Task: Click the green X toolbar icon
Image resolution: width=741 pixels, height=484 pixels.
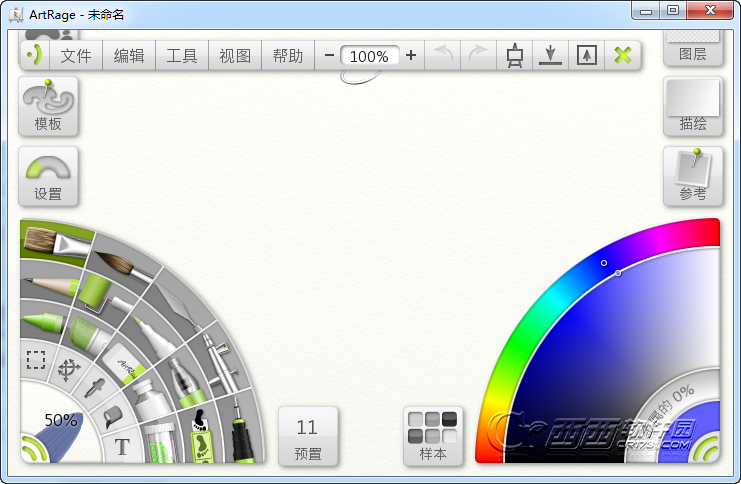Action: coord(623,56)
